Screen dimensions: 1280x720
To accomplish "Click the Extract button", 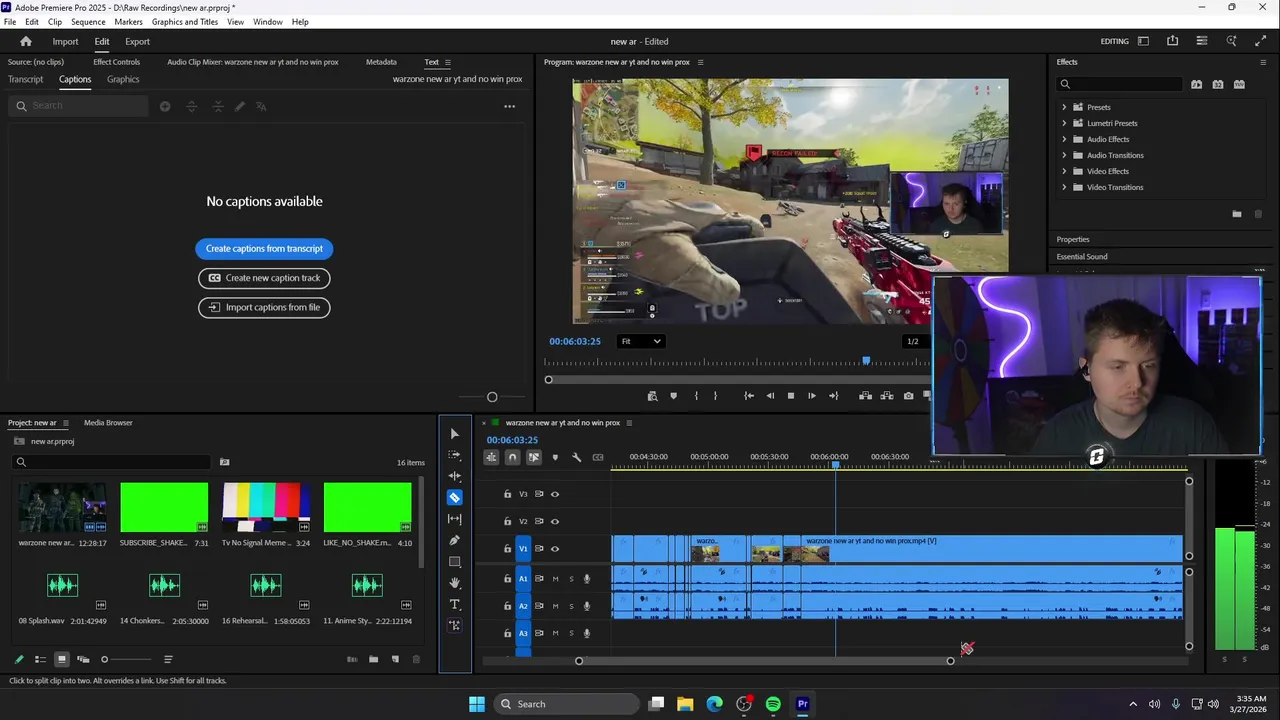I will (887, 396).
